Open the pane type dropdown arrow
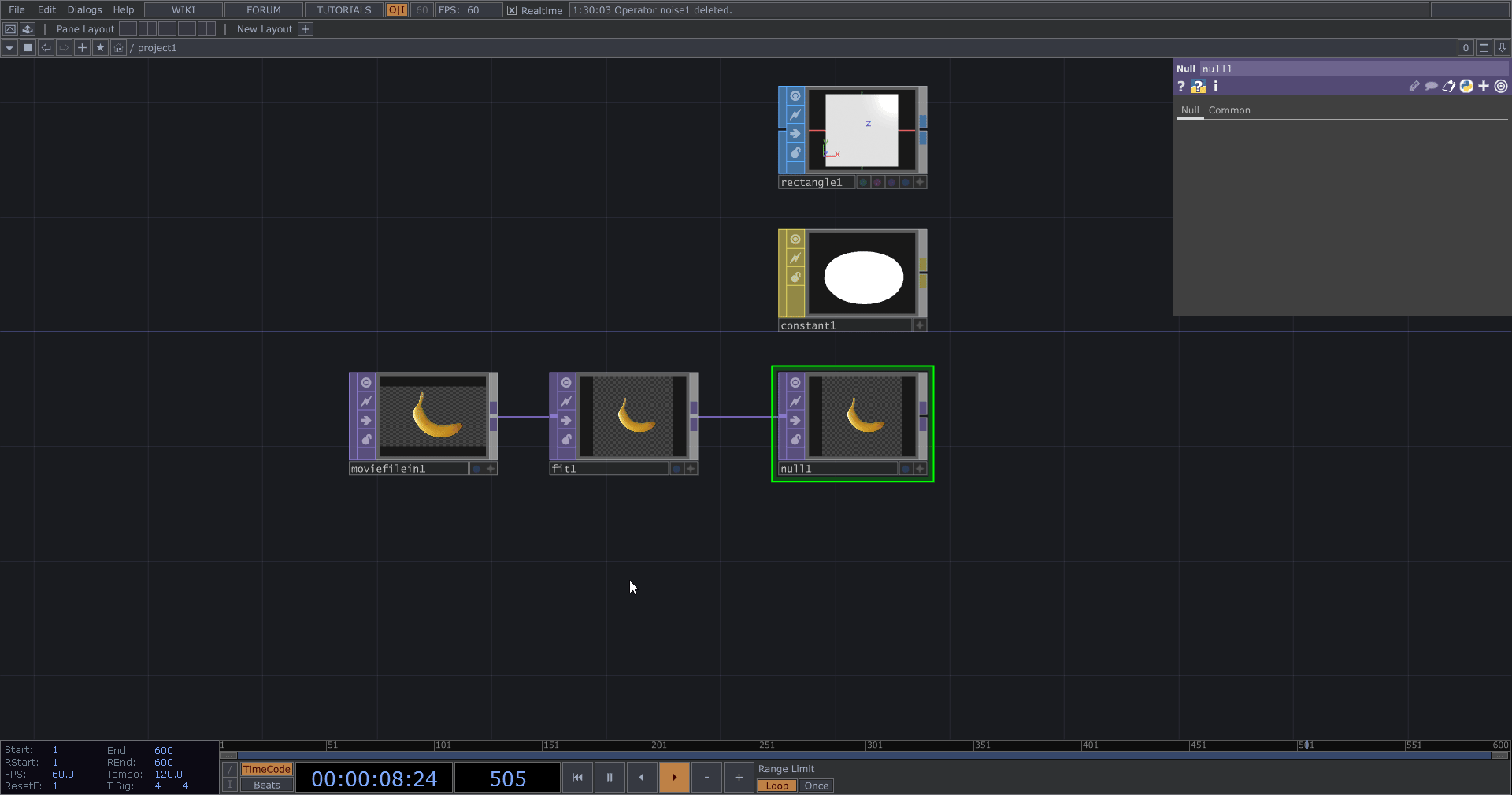The width and height of the screenshot is (1512, 795). pos(9,48)
